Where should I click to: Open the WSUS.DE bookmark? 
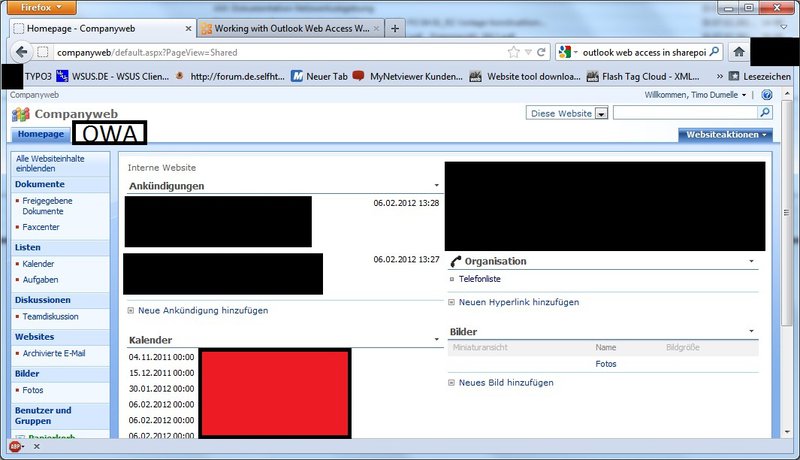(113, 76)
